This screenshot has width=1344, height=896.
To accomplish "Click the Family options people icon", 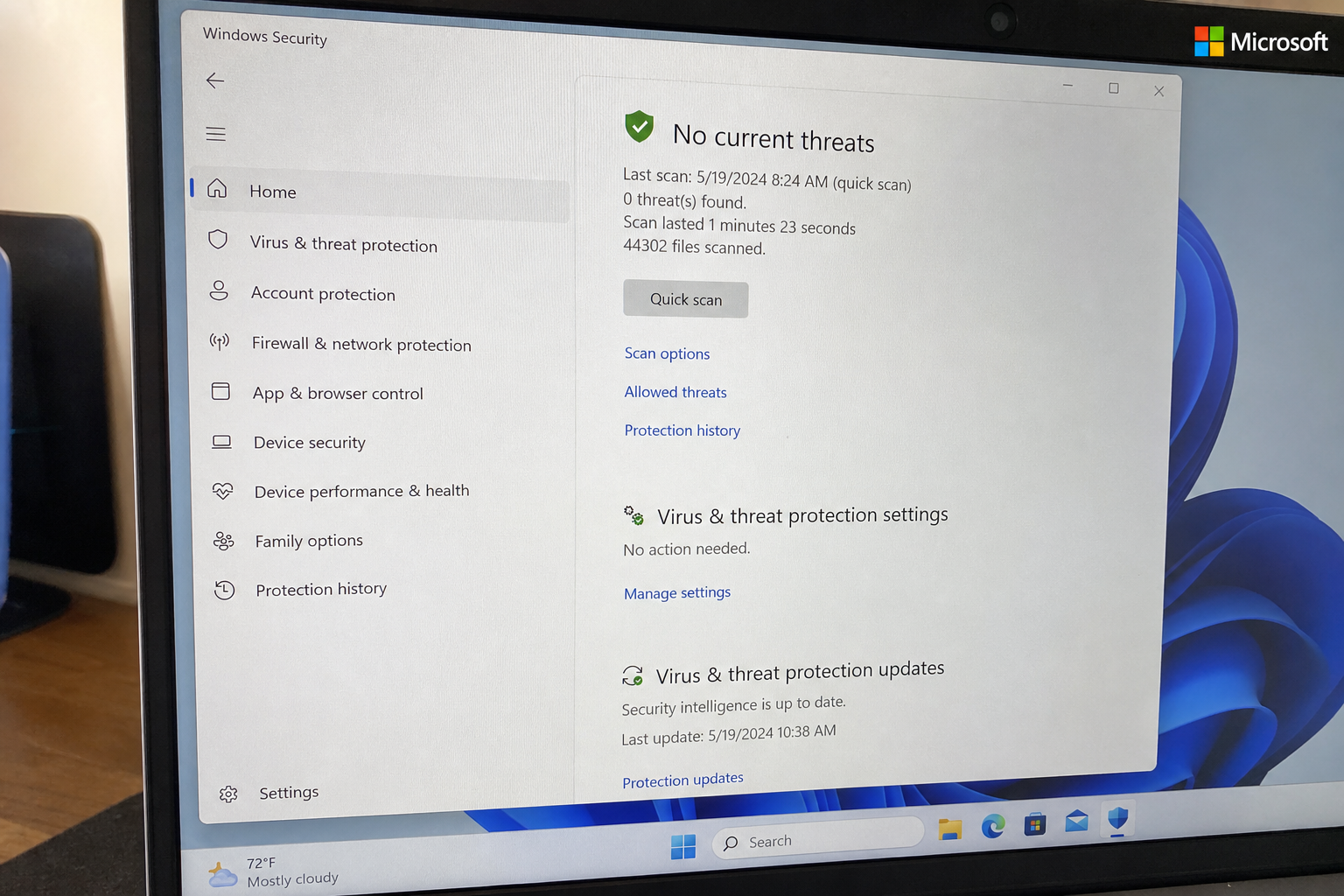I will point(223,541).
